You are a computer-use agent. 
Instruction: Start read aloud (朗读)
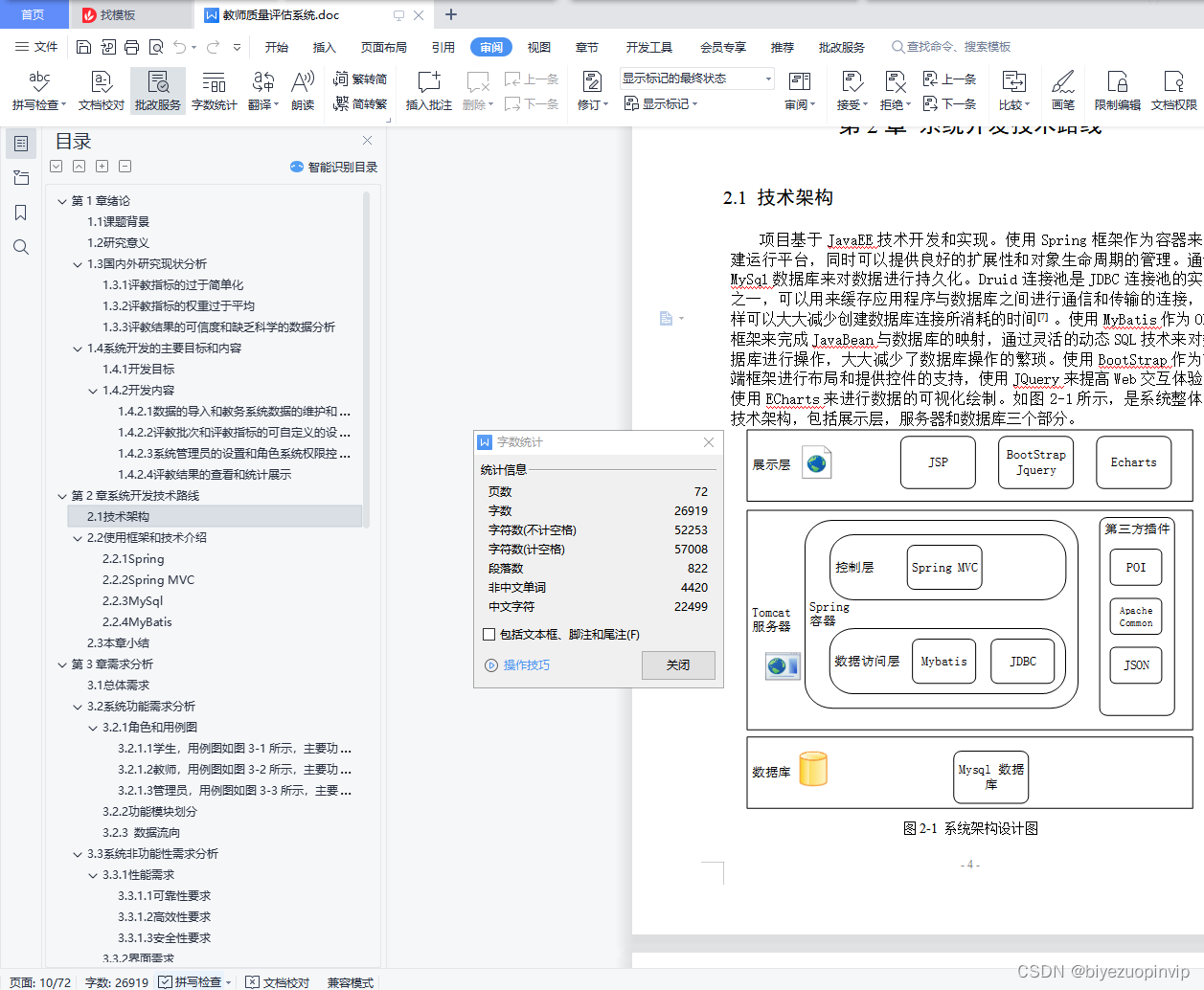(x=303, y=91)
